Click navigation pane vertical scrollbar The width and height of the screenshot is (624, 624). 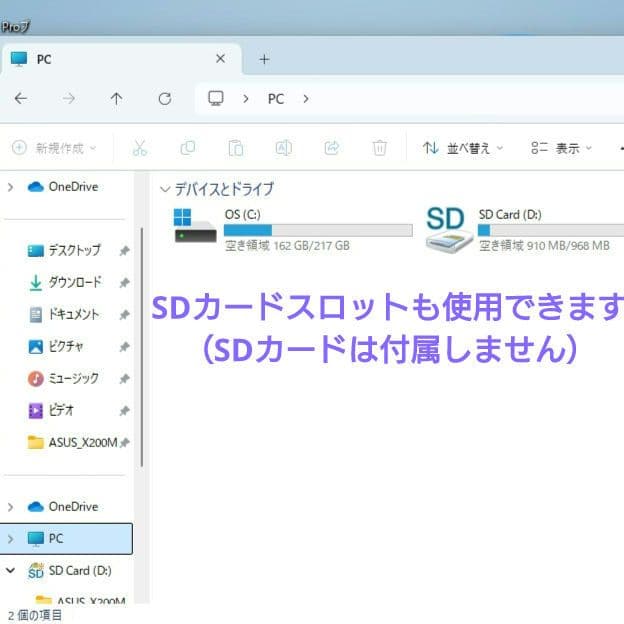[142, 347]
